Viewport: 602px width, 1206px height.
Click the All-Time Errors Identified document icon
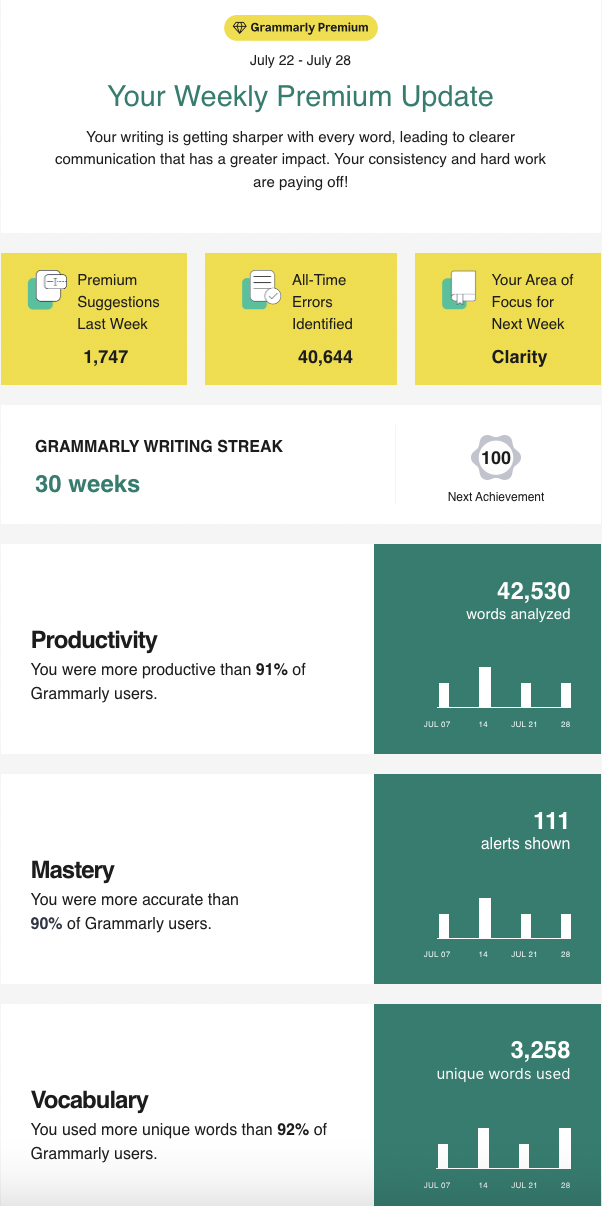tap(261, 289)
